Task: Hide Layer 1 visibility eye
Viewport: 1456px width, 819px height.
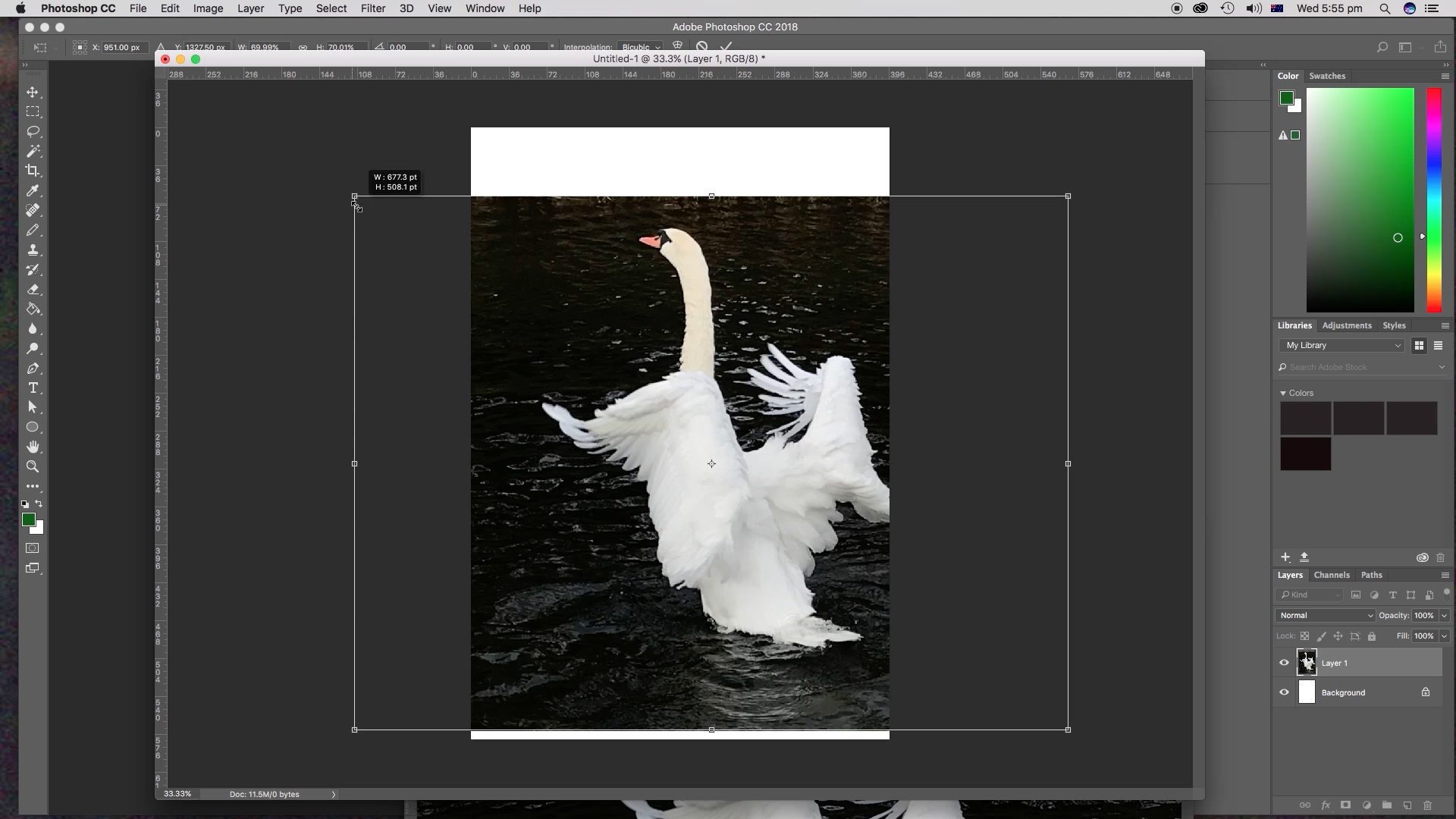Action: tap(1284, 663)
